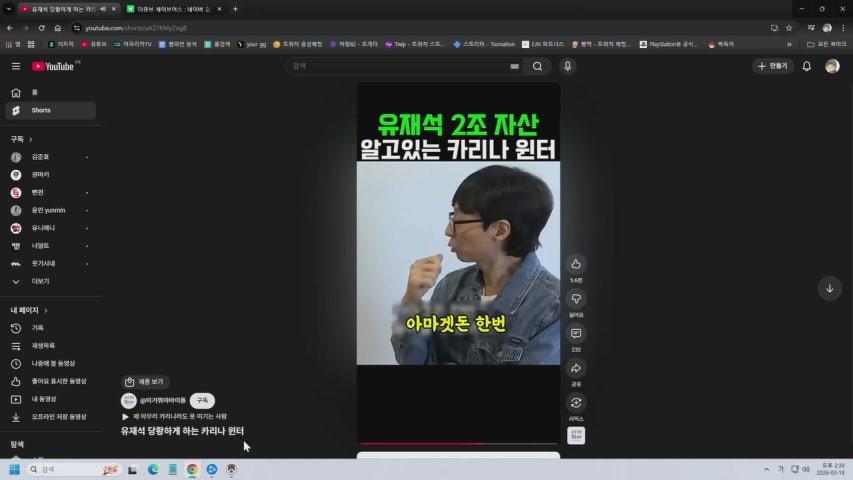Switch to the YouTube Shorts browser tab
This screenshot has width=853, height=480.
tap(65, 9)
